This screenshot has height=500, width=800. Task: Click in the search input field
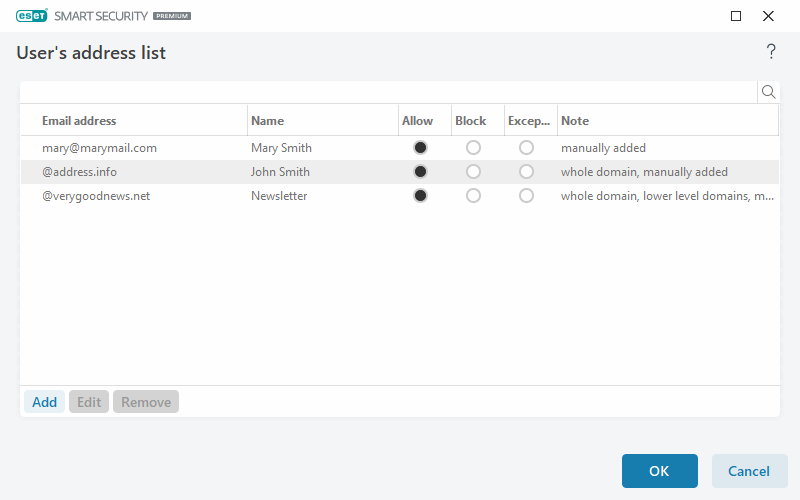(388, 92)
